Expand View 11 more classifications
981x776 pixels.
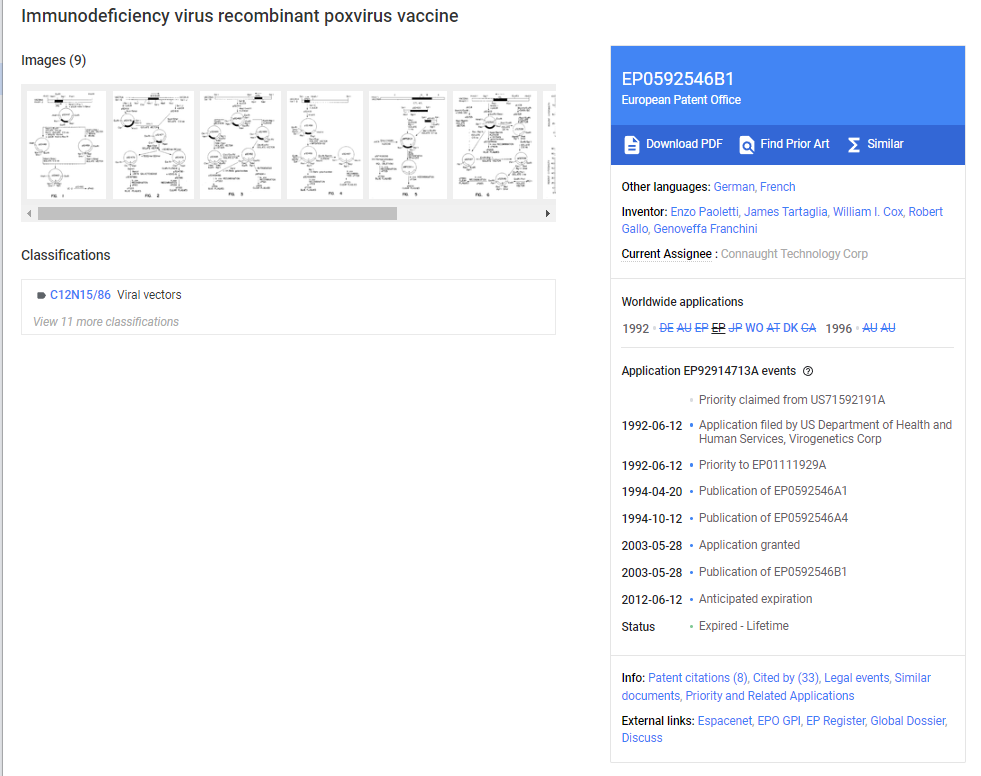point(106,322)
